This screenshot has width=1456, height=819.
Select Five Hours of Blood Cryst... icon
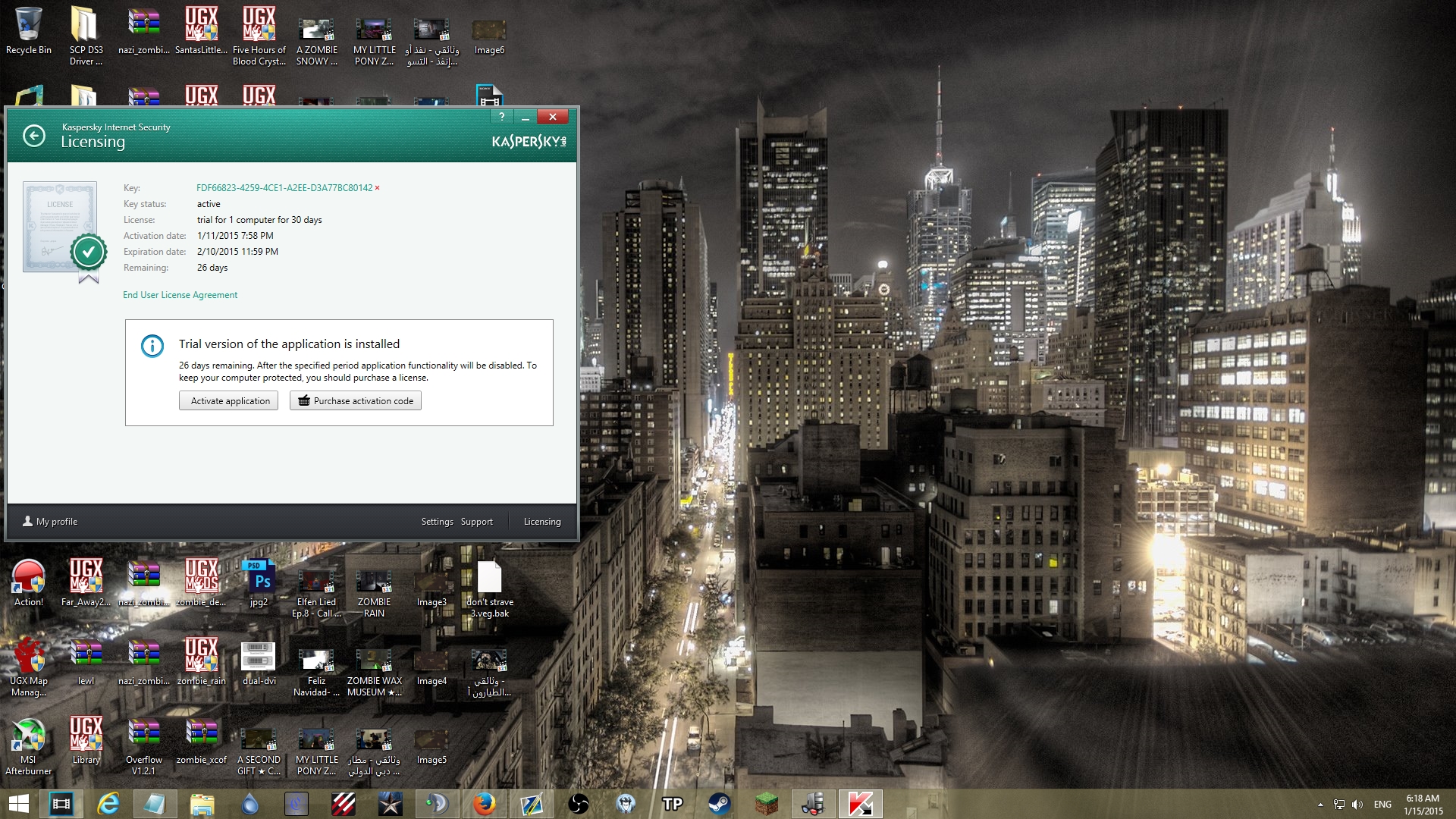[259, 36]
